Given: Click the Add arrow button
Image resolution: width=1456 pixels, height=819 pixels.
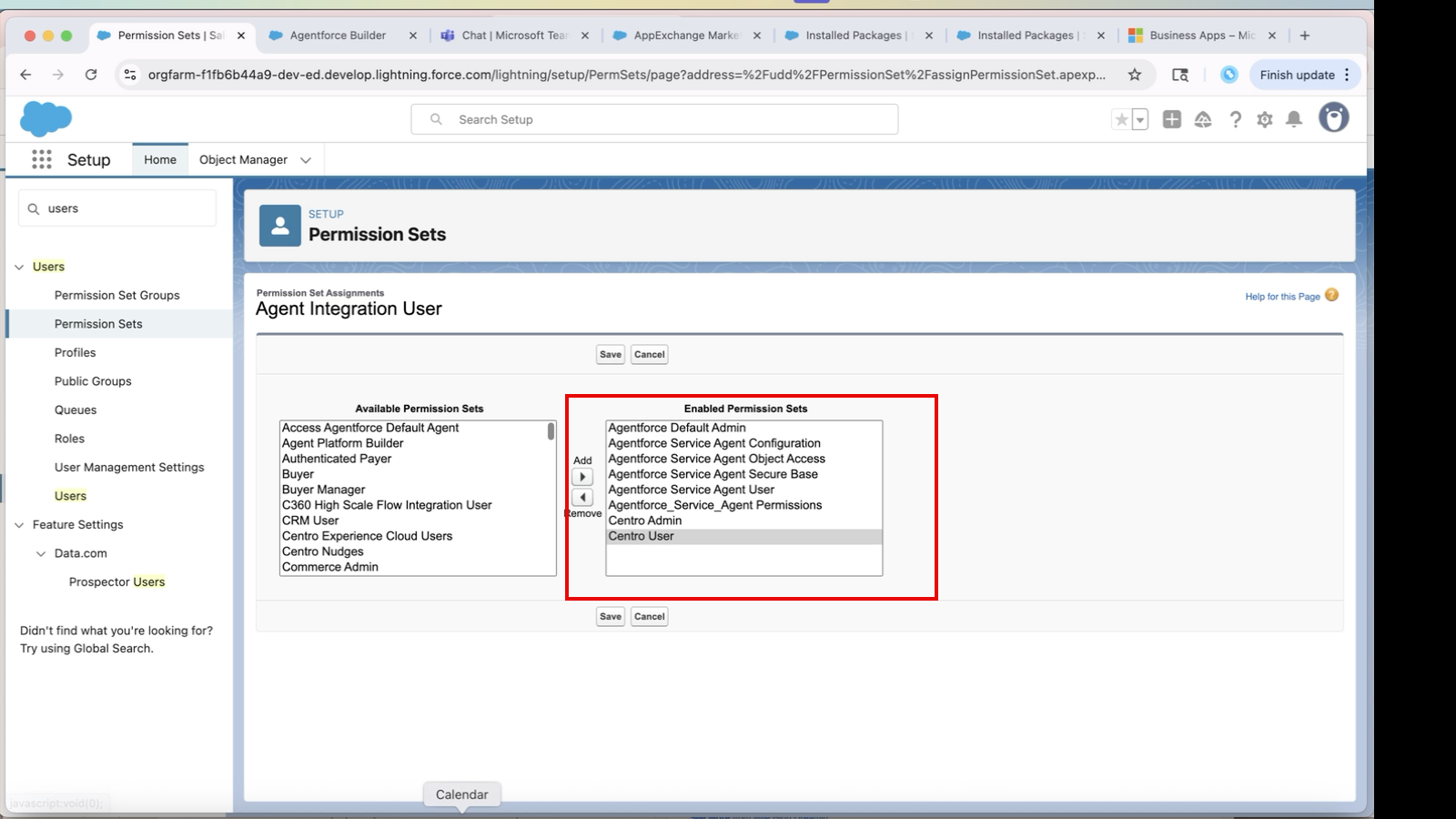Looking at the screenshot, I should click(x=582, y=477).
